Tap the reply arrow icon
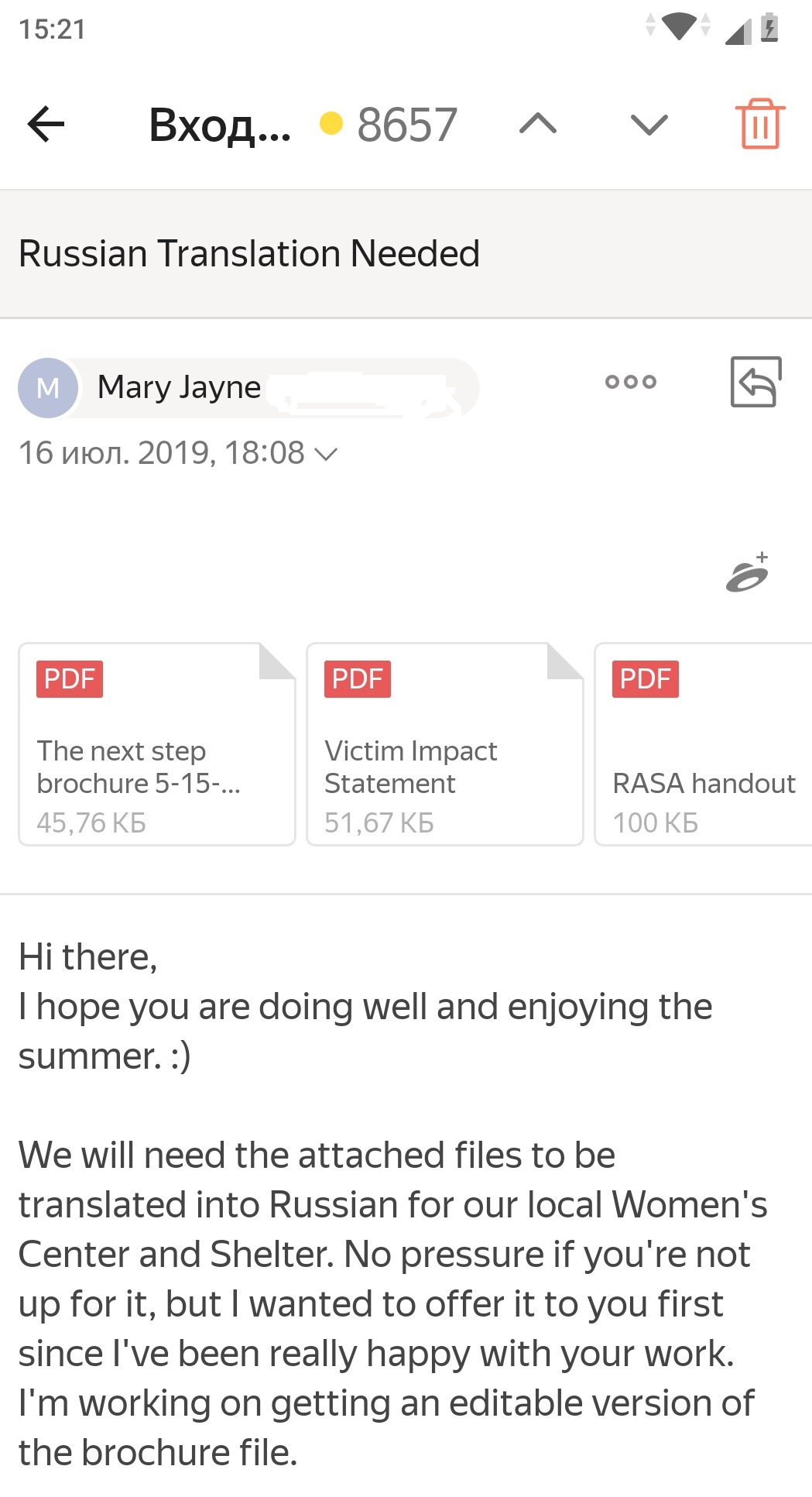The height and width of the screenshot is (1497, 812). click(x=755, y=381)
